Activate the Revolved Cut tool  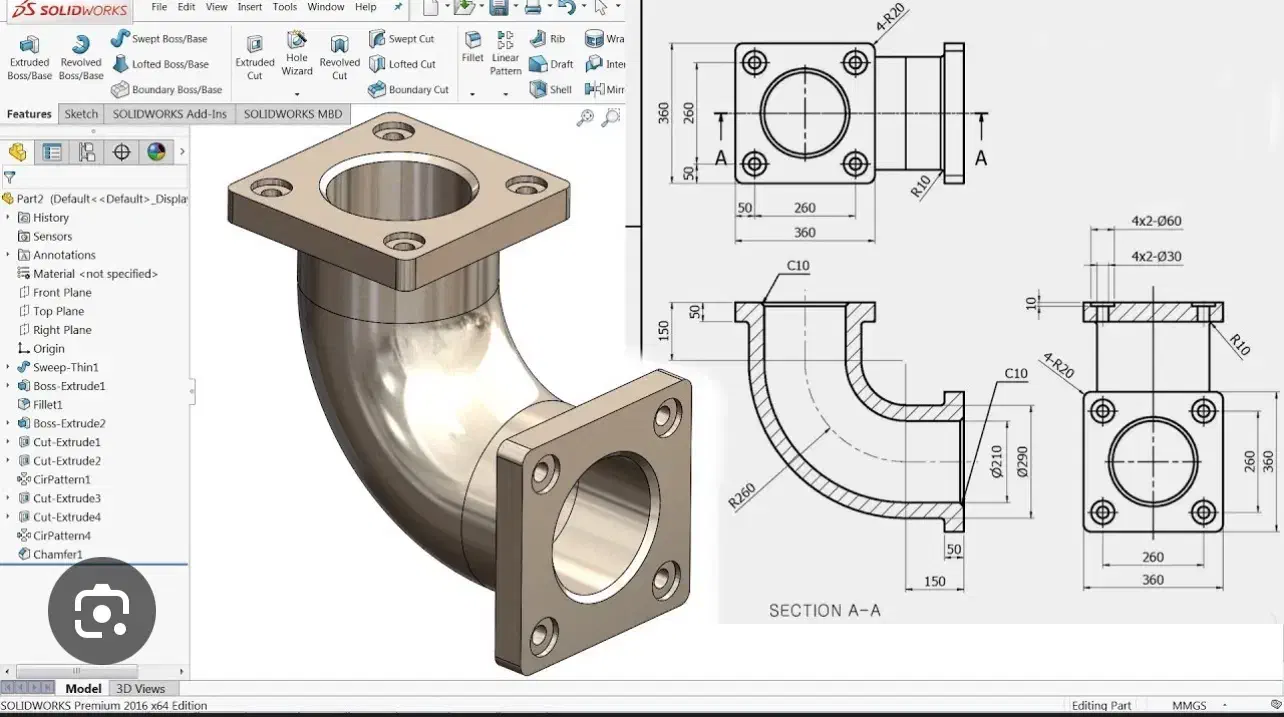pyautogui.click(x=339, y=58)
